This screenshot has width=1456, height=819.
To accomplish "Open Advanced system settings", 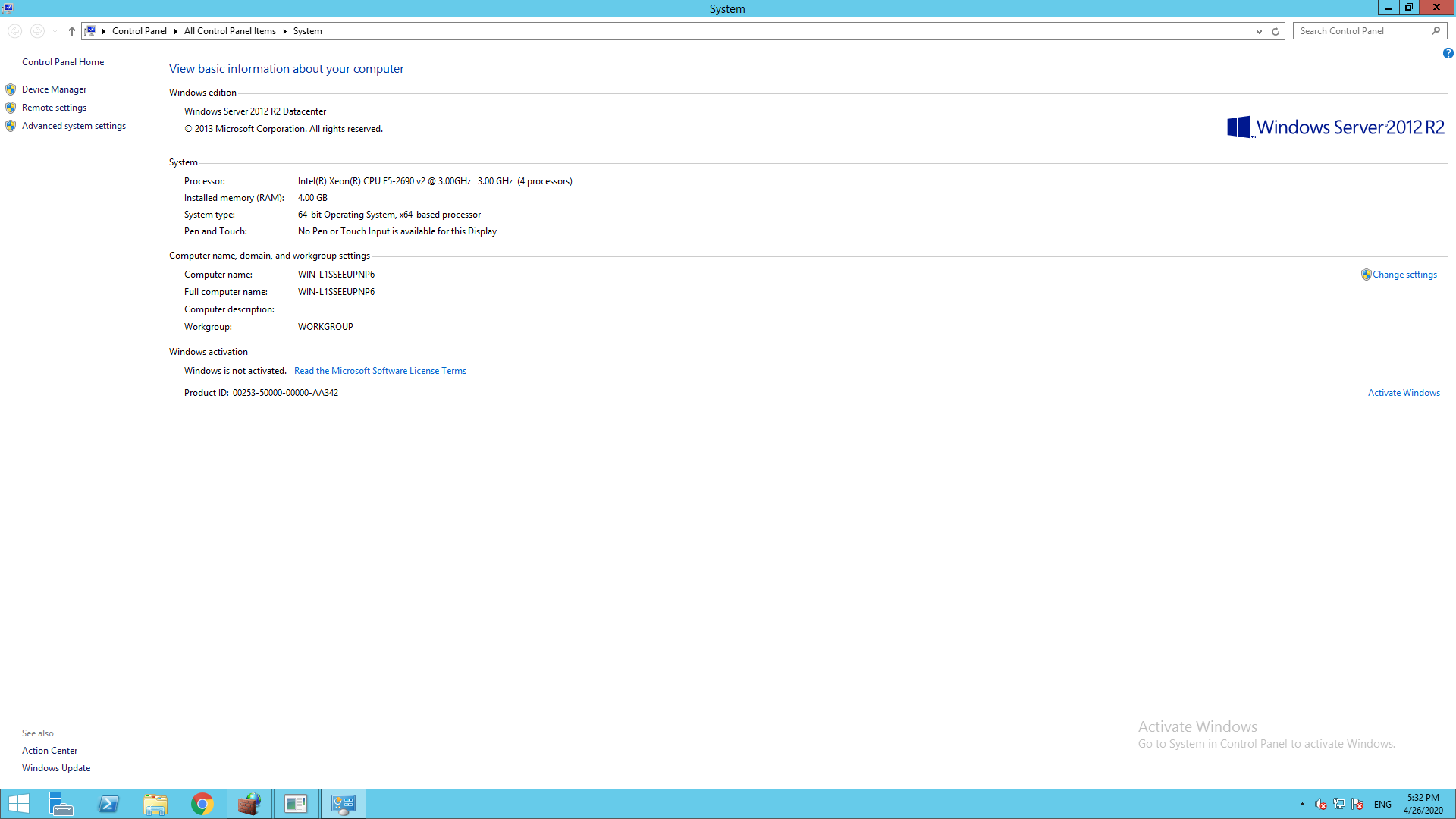I will (x=74, y=126).
